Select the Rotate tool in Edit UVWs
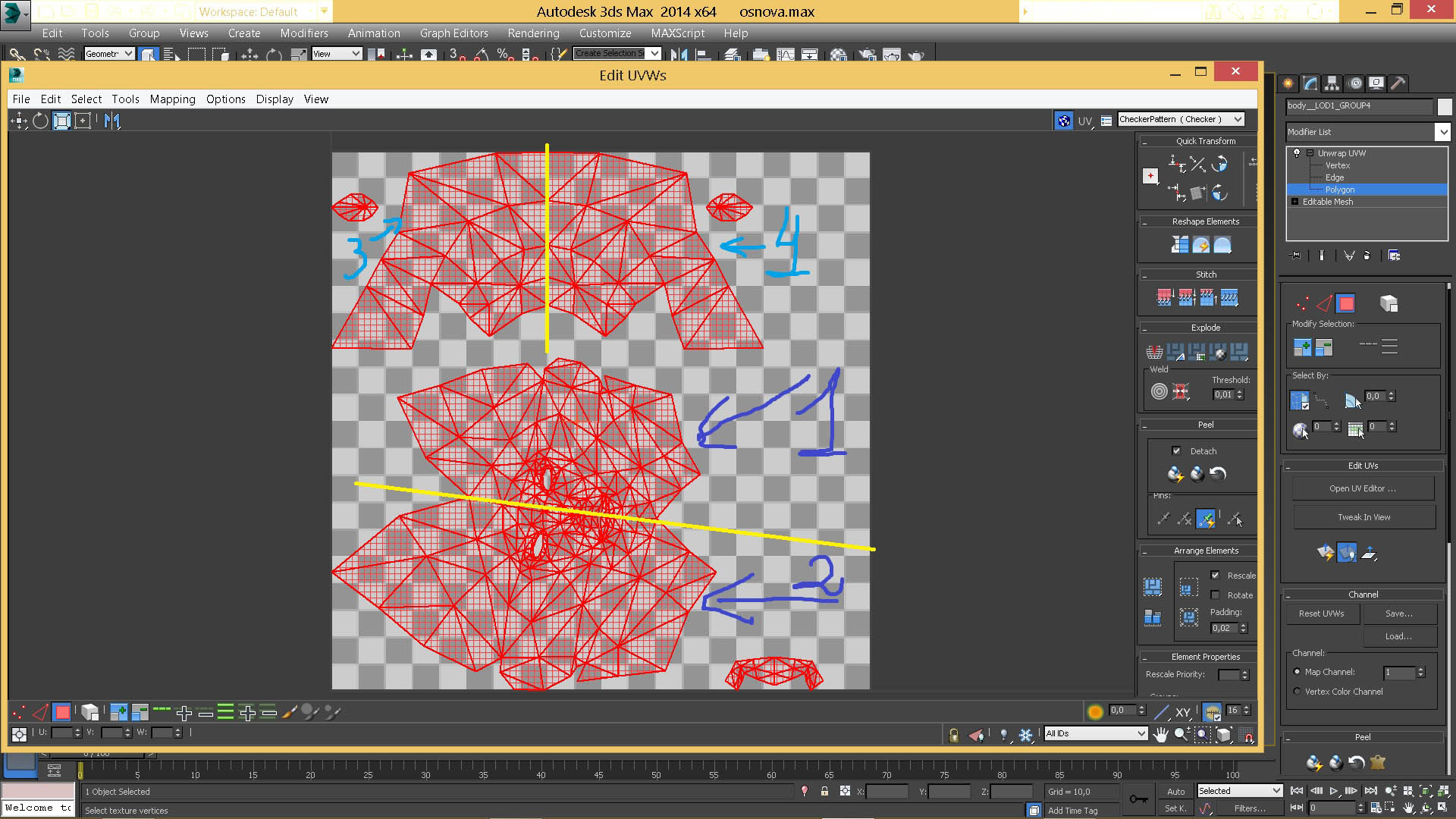The width and height of the screenshot is (1456, 819). (40, 121)
